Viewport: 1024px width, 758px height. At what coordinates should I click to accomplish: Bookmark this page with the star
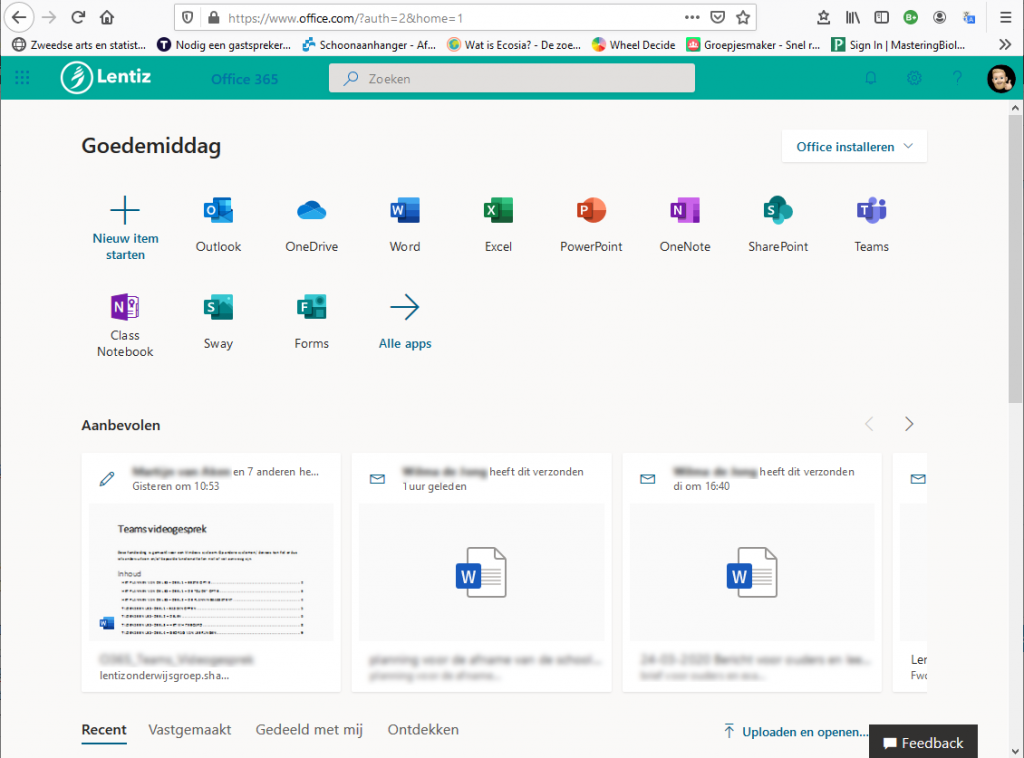point(743,18)
